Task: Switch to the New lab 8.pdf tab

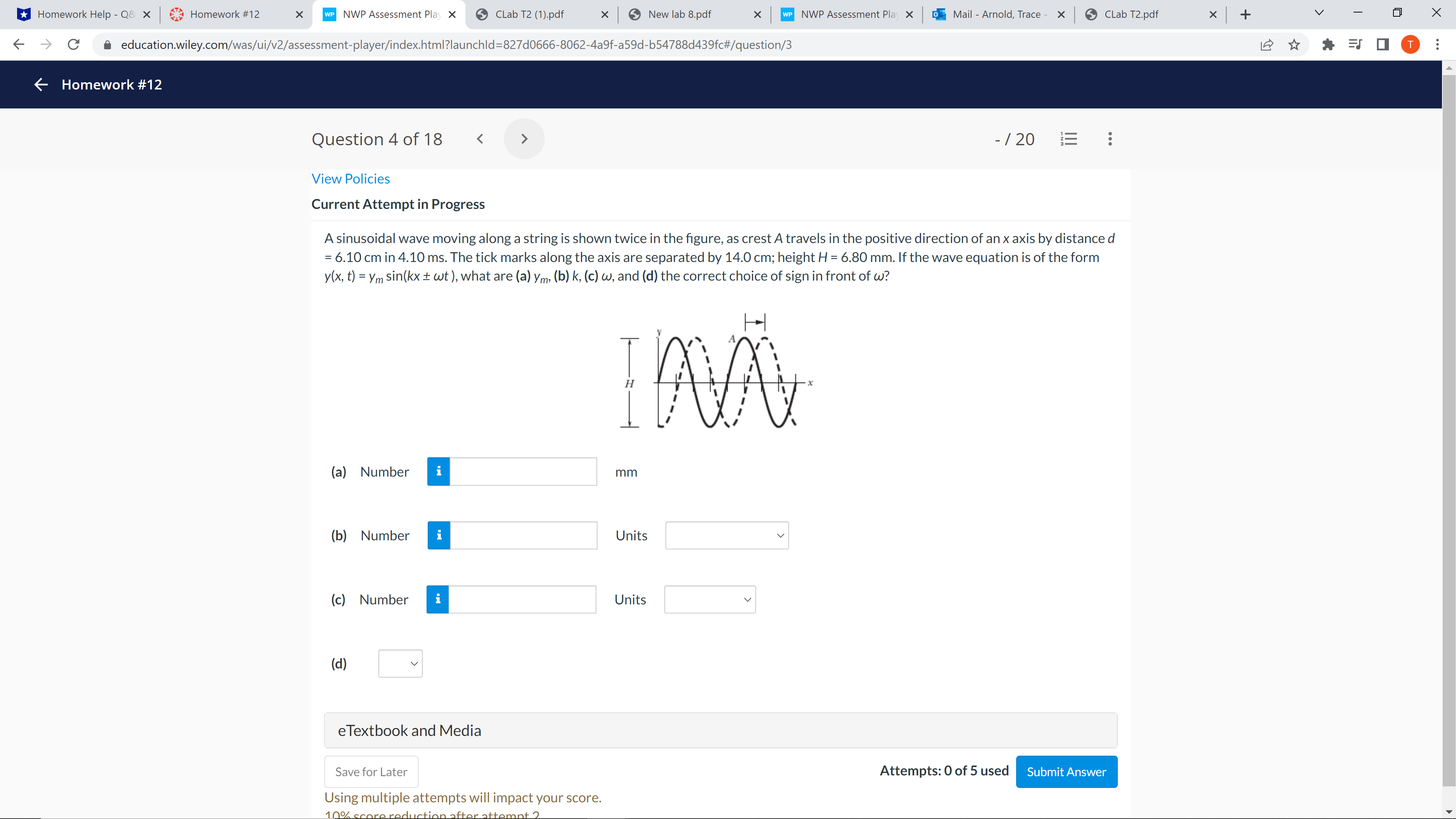Action: [x=679, y=14]
